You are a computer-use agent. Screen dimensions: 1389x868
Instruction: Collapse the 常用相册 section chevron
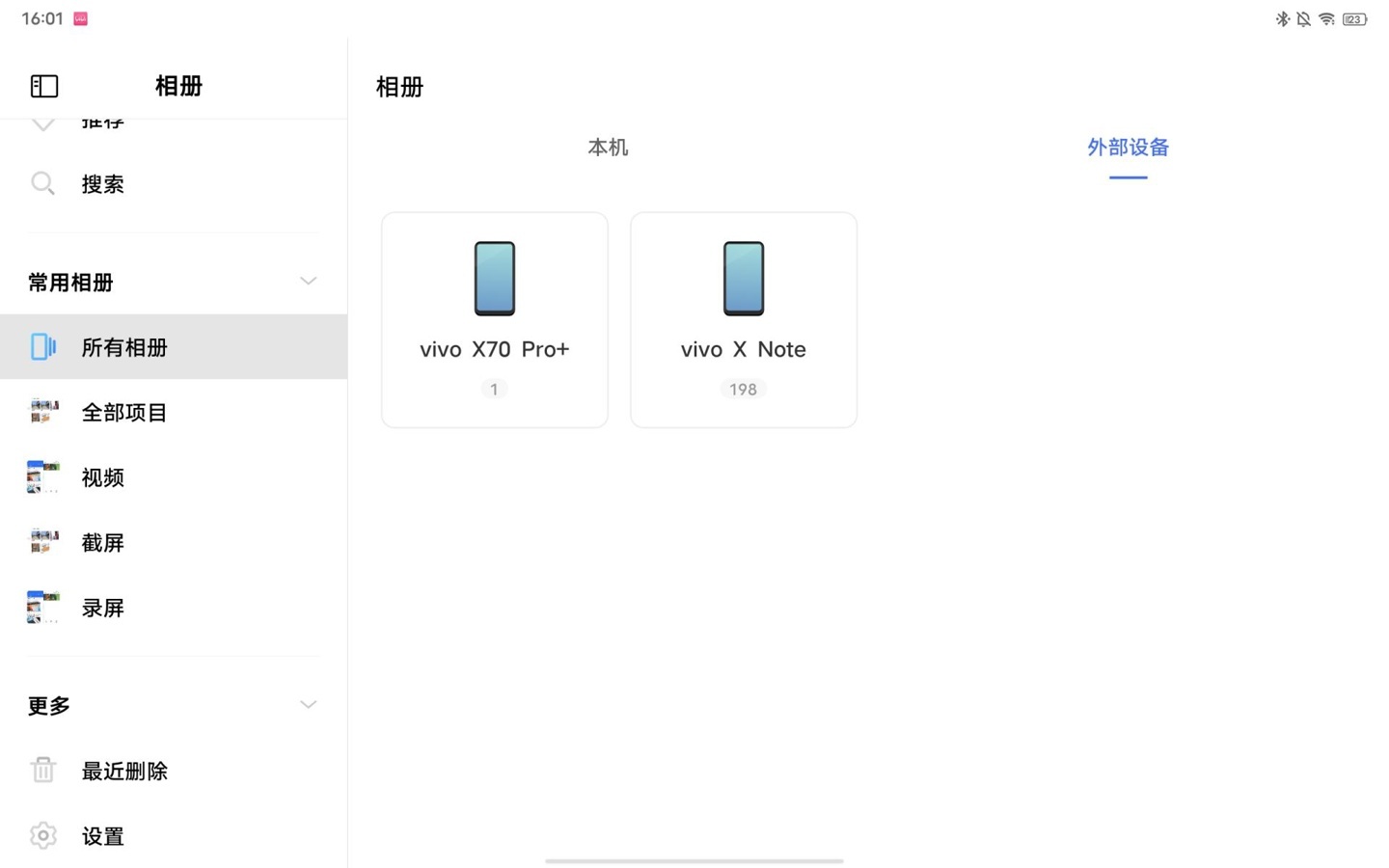[308, 282]
